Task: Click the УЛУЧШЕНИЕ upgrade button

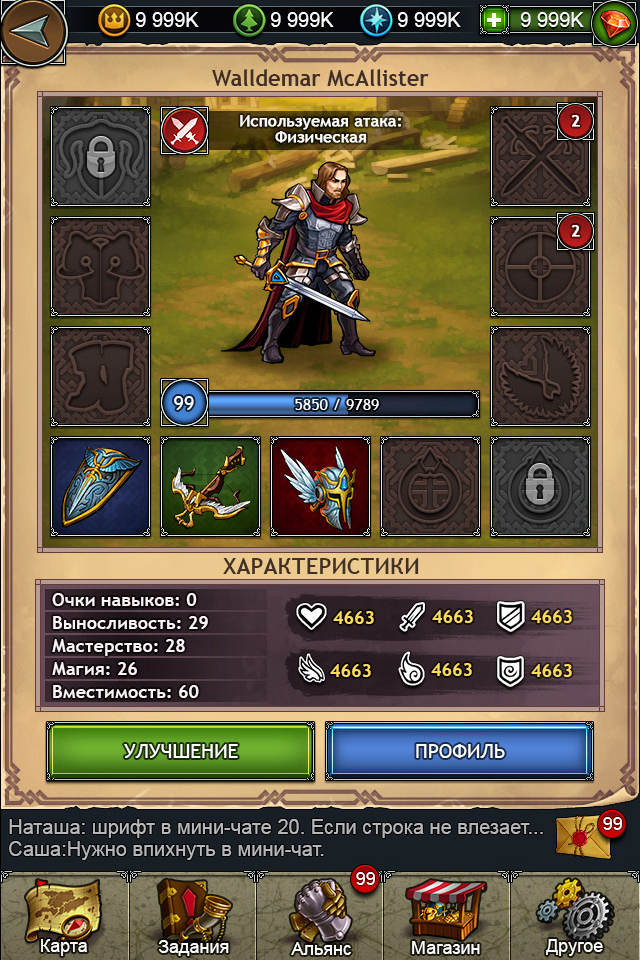Action: click(181, 751)
